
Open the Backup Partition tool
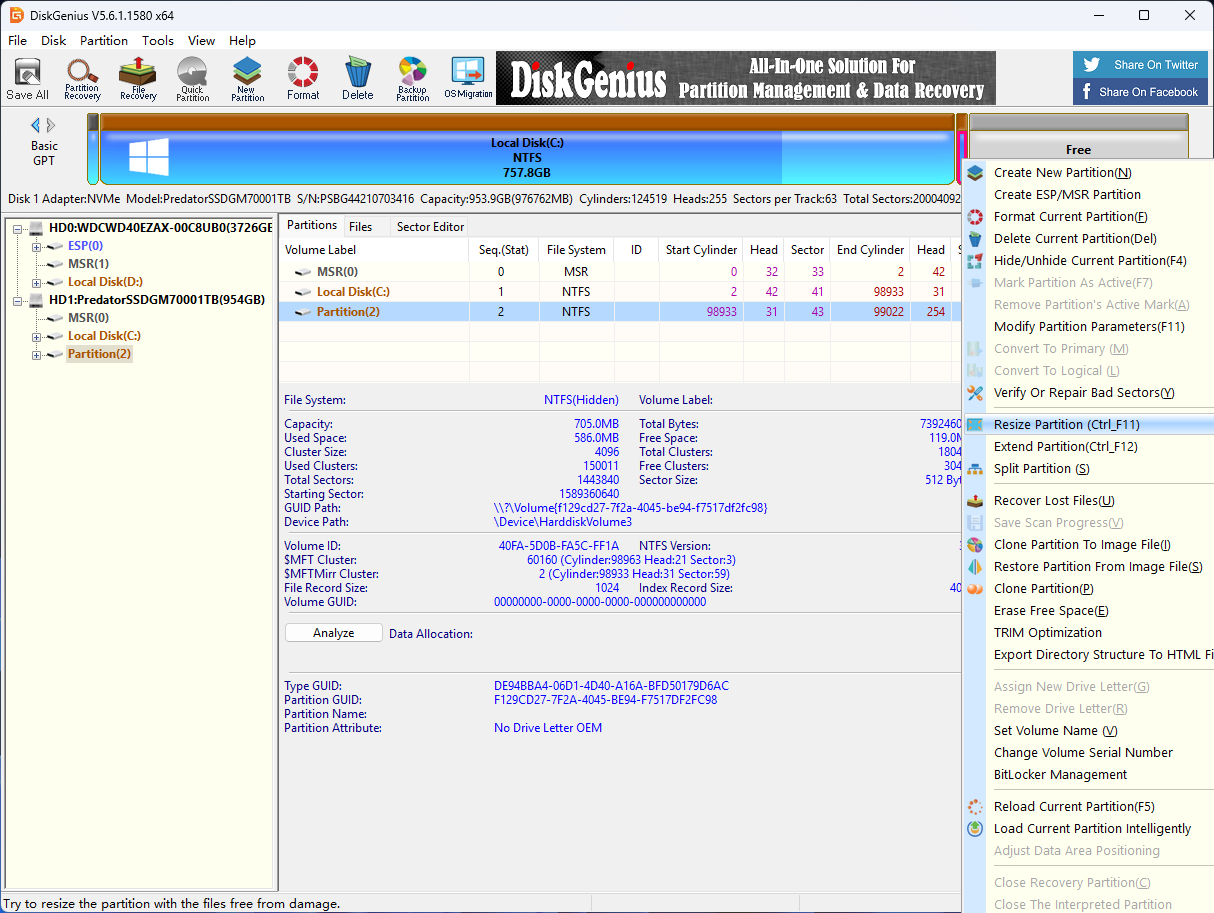[412, 79]
